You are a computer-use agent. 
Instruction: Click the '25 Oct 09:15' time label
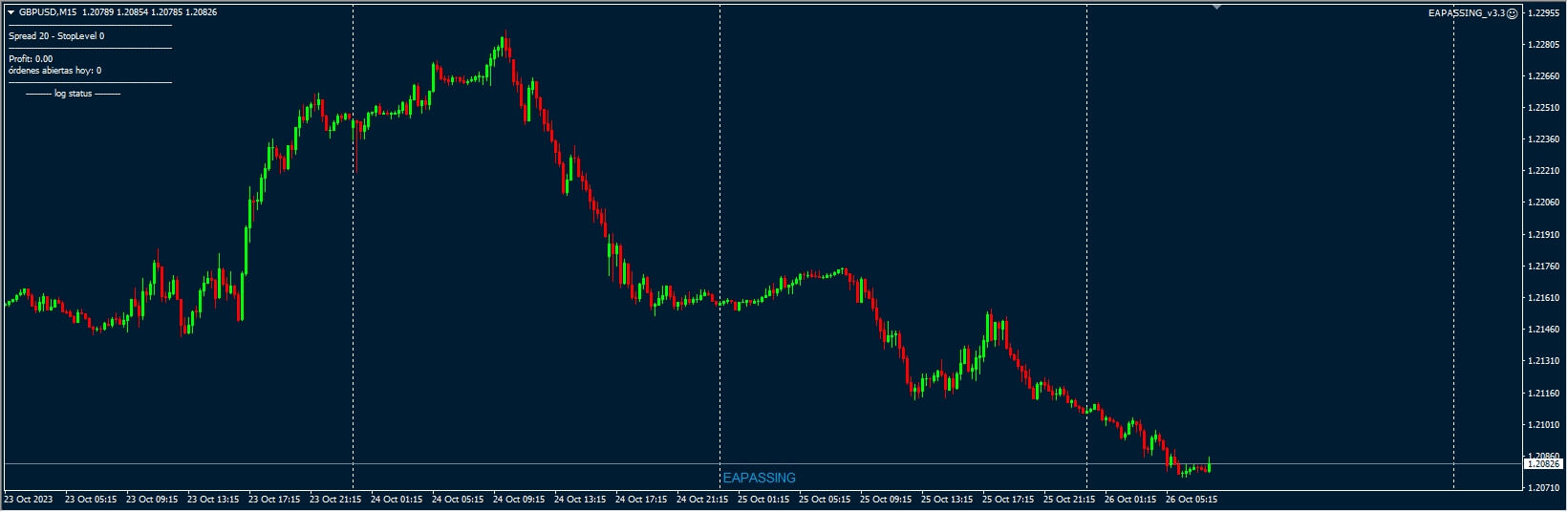click(886, 499)
